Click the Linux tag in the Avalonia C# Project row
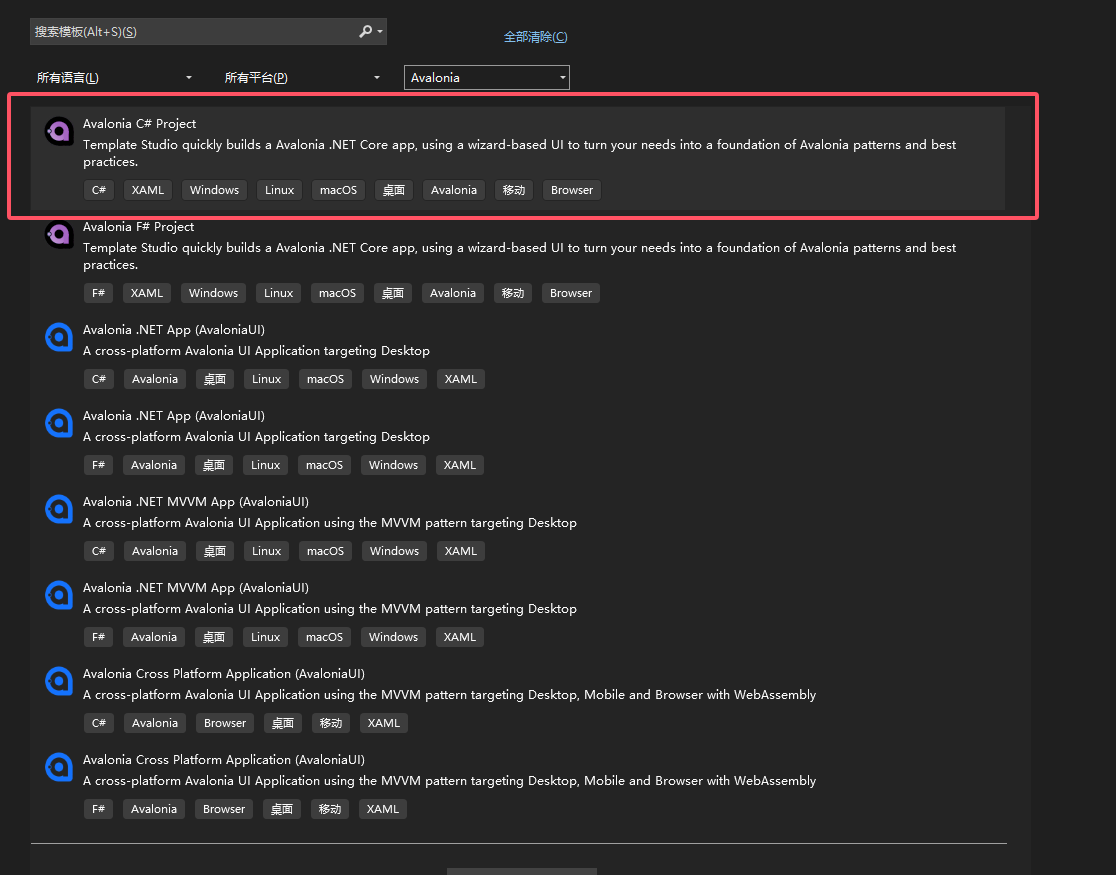Image resolution: width=1116 pixels, height=875 pixels. tap(280, 190)
